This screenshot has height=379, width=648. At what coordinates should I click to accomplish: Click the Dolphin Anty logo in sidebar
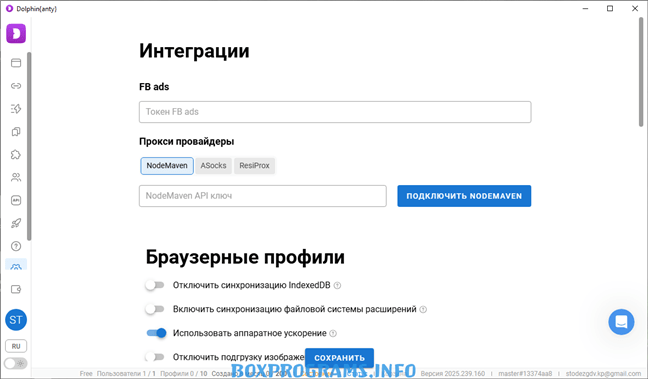[x=16, y=33]
